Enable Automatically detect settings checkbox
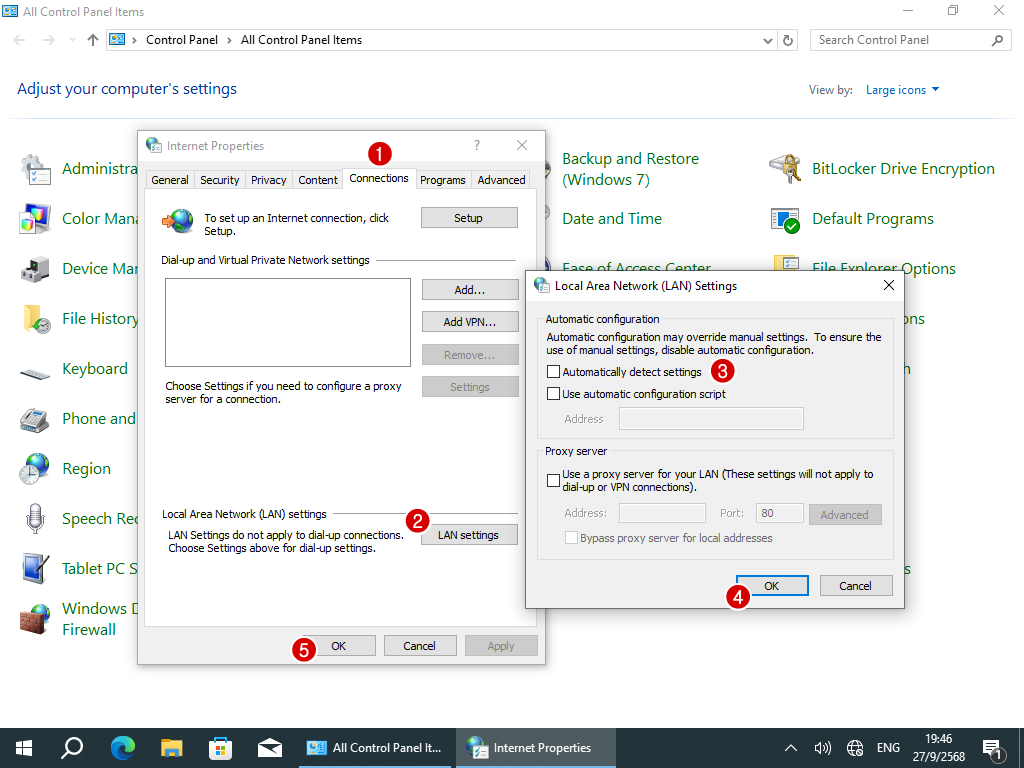This screenshot has width=1024, height=768. 554,372
